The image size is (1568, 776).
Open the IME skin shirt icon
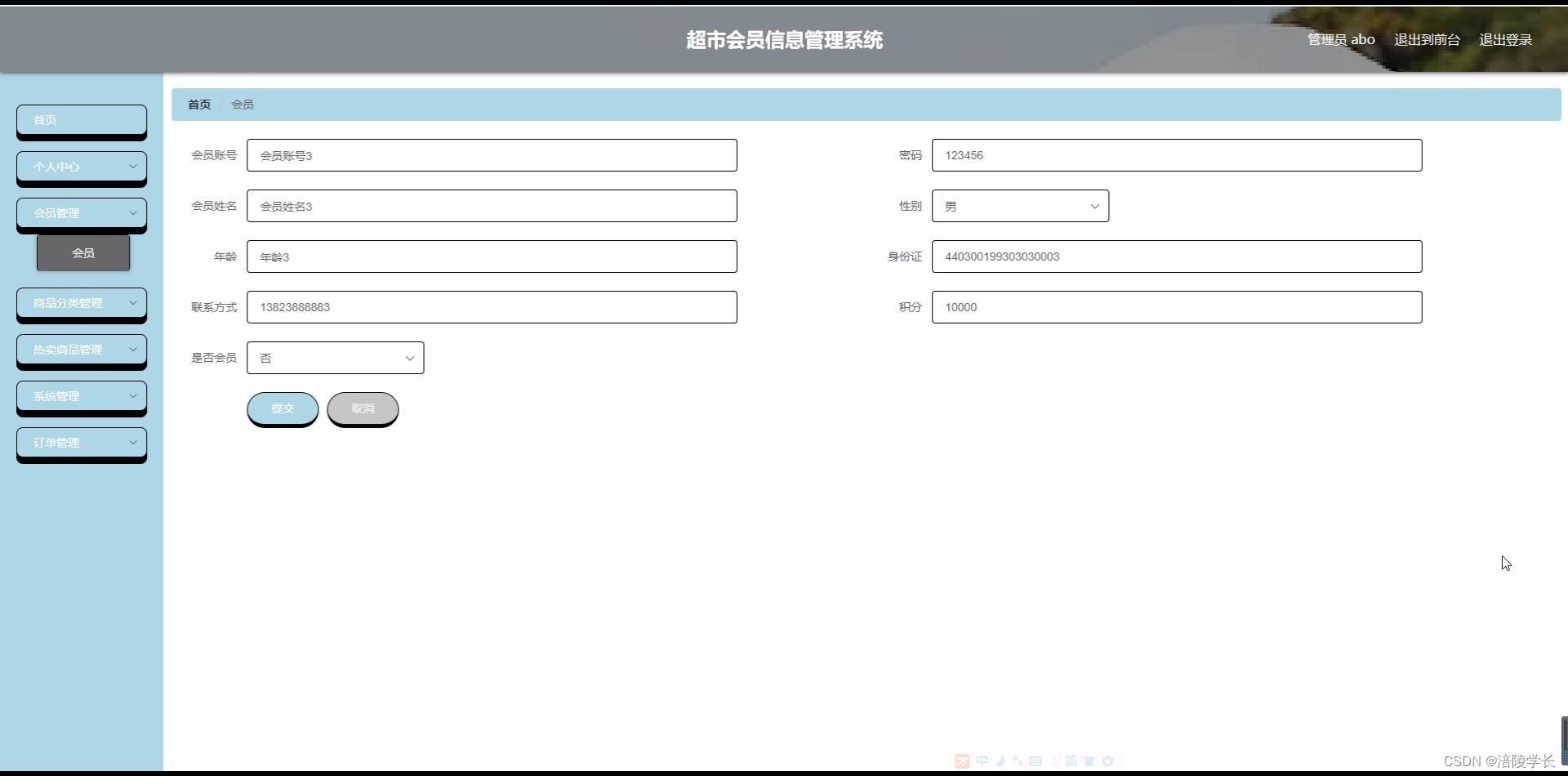[1089, 761]
